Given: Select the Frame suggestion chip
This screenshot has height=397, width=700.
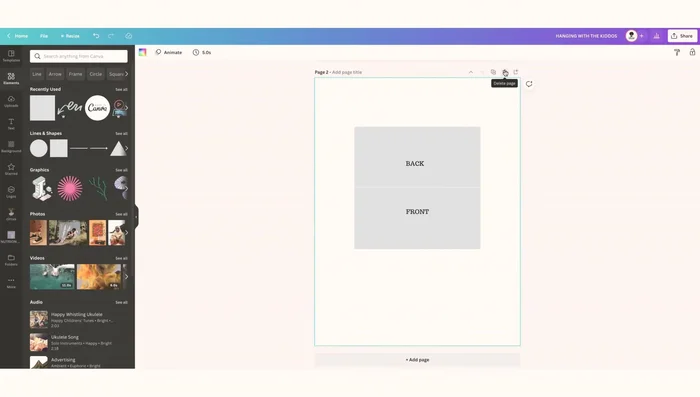Looking at the screenshot, I should (x=75, y=74).
